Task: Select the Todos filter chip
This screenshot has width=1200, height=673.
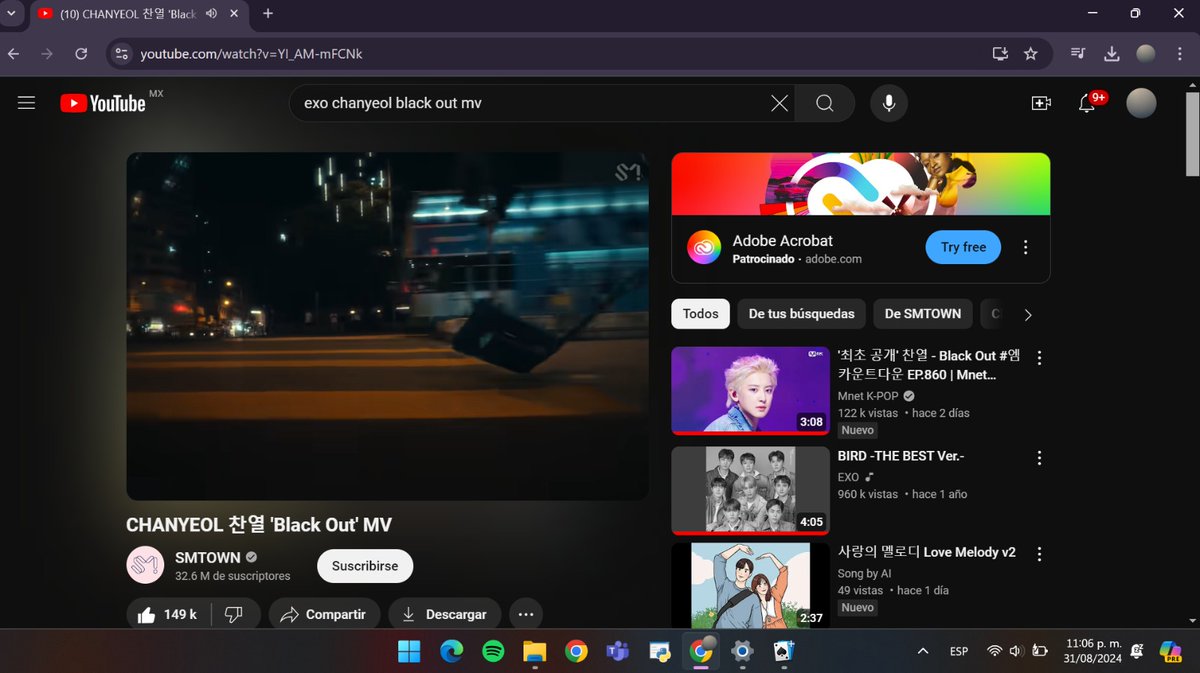Action: click(701, 314)
